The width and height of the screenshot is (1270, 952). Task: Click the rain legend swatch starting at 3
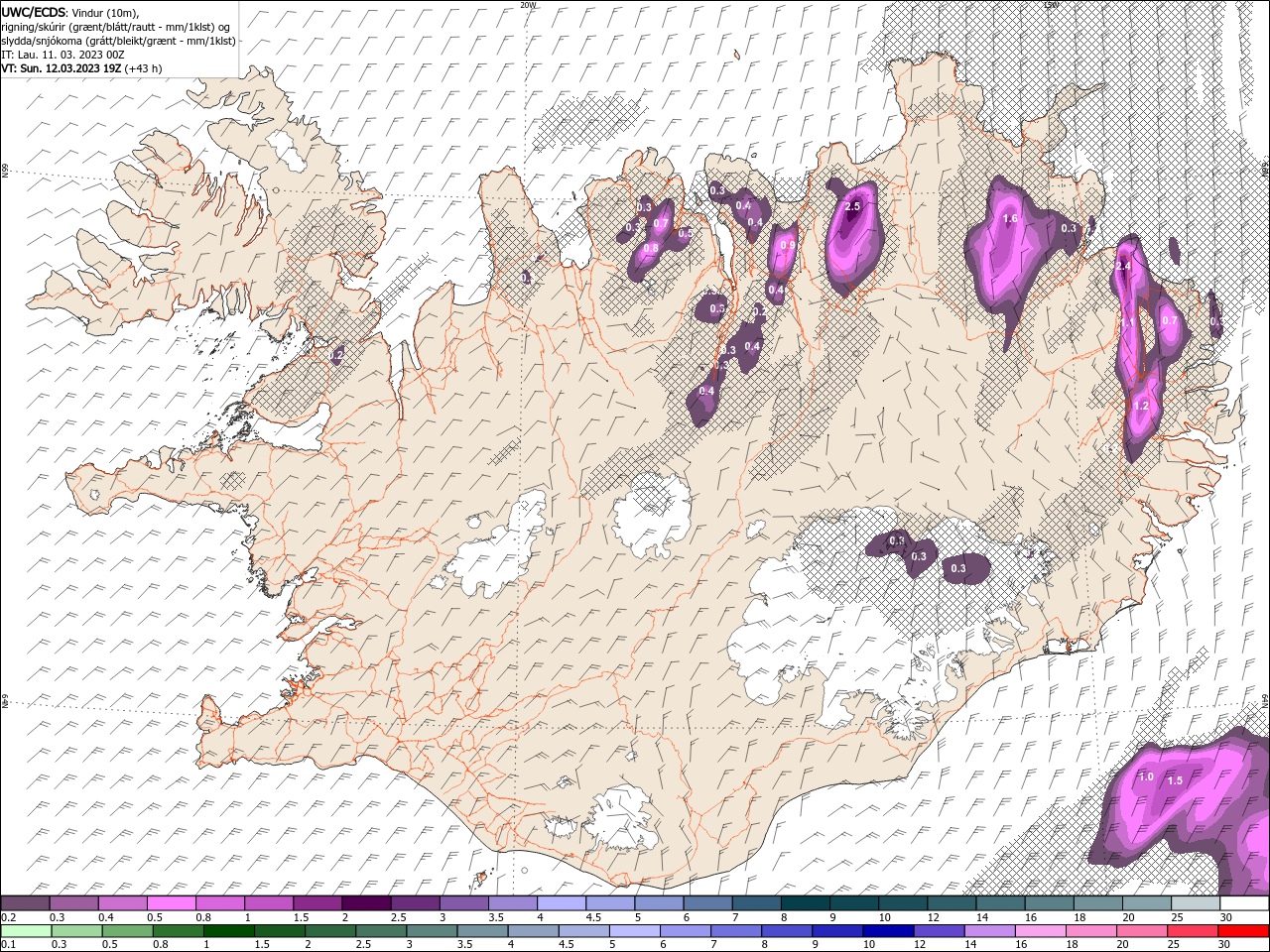pos(434,930)
